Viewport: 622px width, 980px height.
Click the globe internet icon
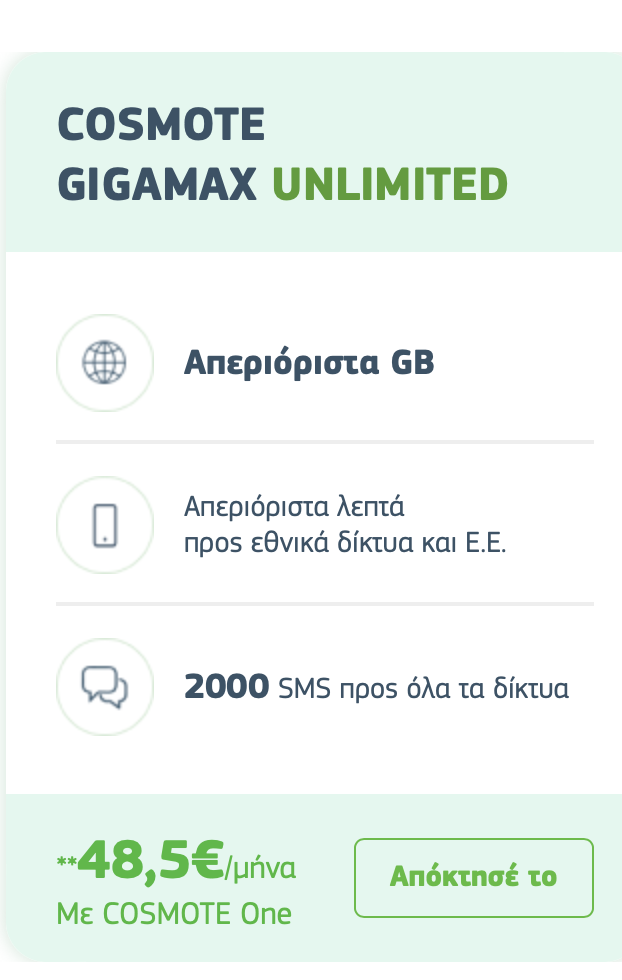tap(105, 362)
